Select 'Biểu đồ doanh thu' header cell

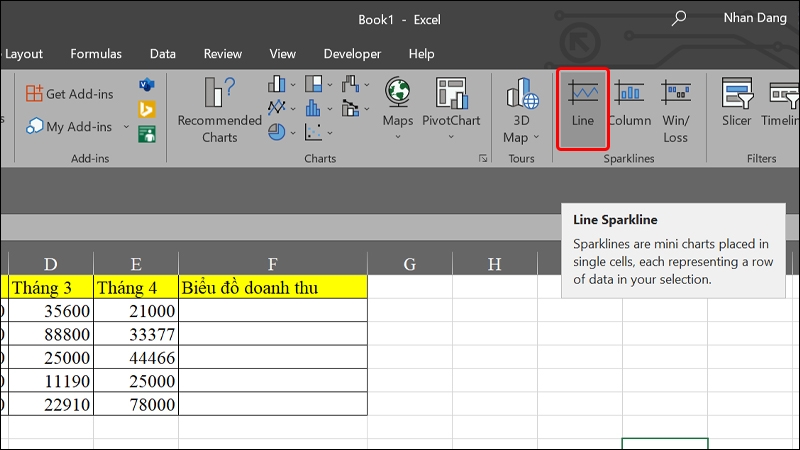272,287
